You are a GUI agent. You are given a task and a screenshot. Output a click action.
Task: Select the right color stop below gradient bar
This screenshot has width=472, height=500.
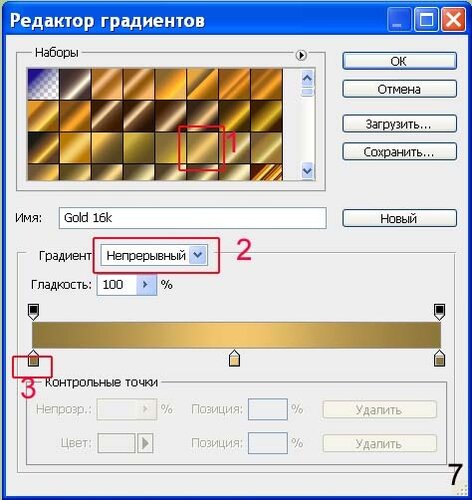click(439, 358)
